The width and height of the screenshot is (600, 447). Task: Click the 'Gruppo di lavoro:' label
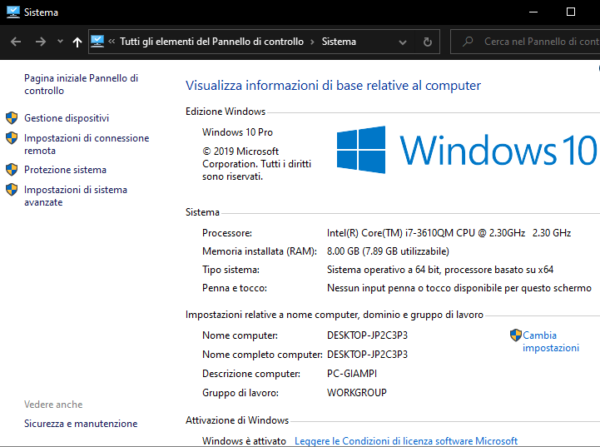240,393
